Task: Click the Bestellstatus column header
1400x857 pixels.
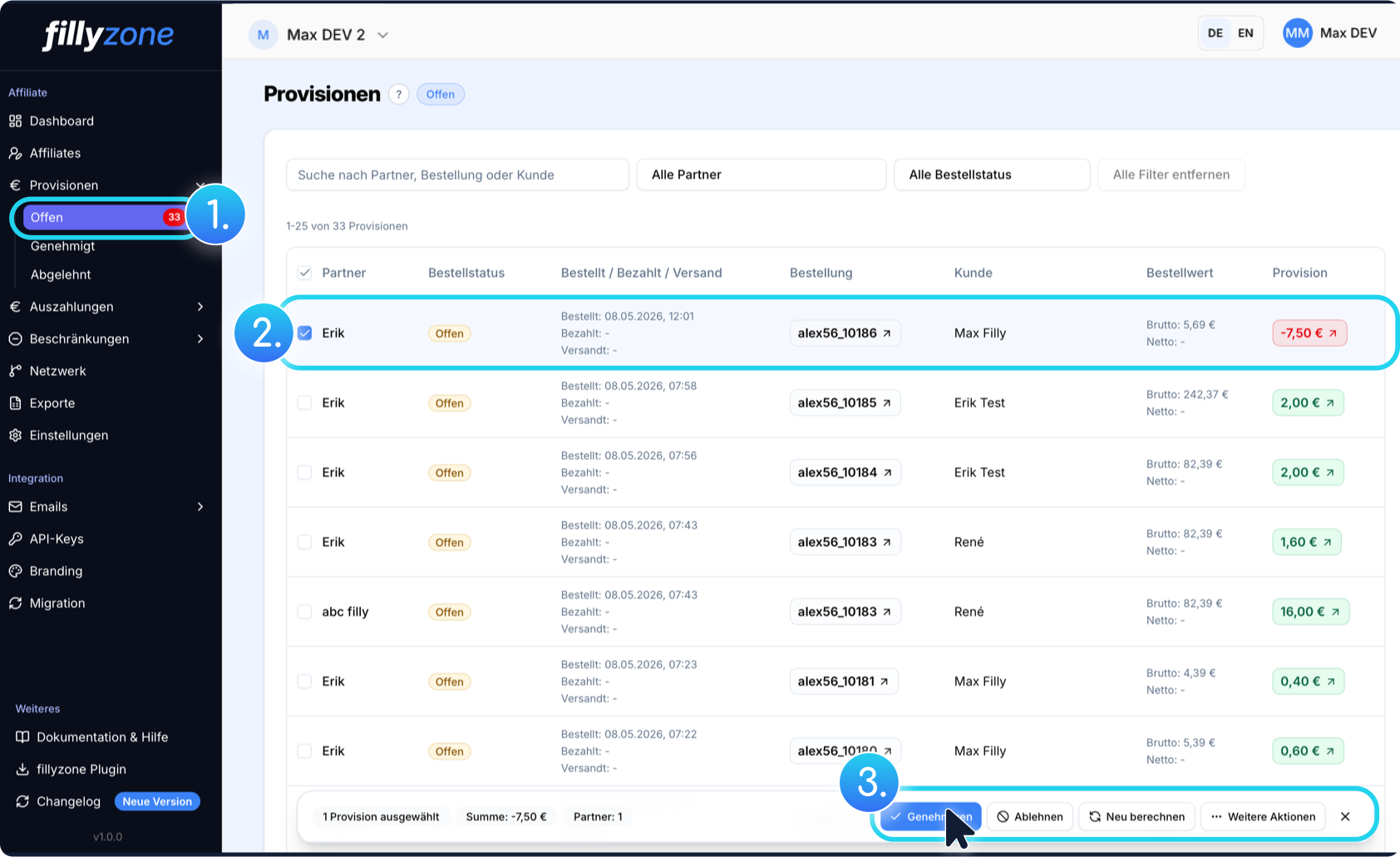Action: 466,273
